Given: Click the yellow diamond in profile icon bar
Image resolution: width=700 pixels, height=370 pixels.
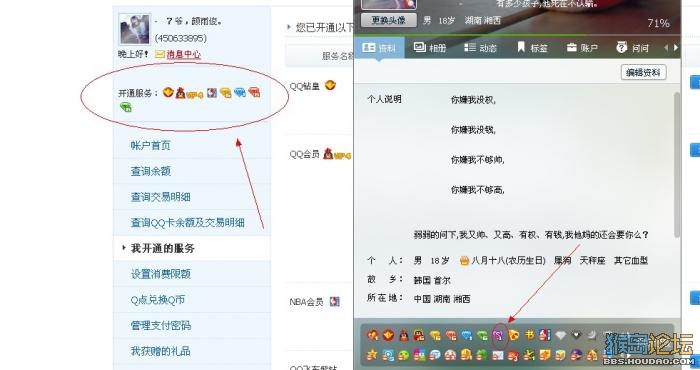Looking at the screenshot, I should point(435,335).
